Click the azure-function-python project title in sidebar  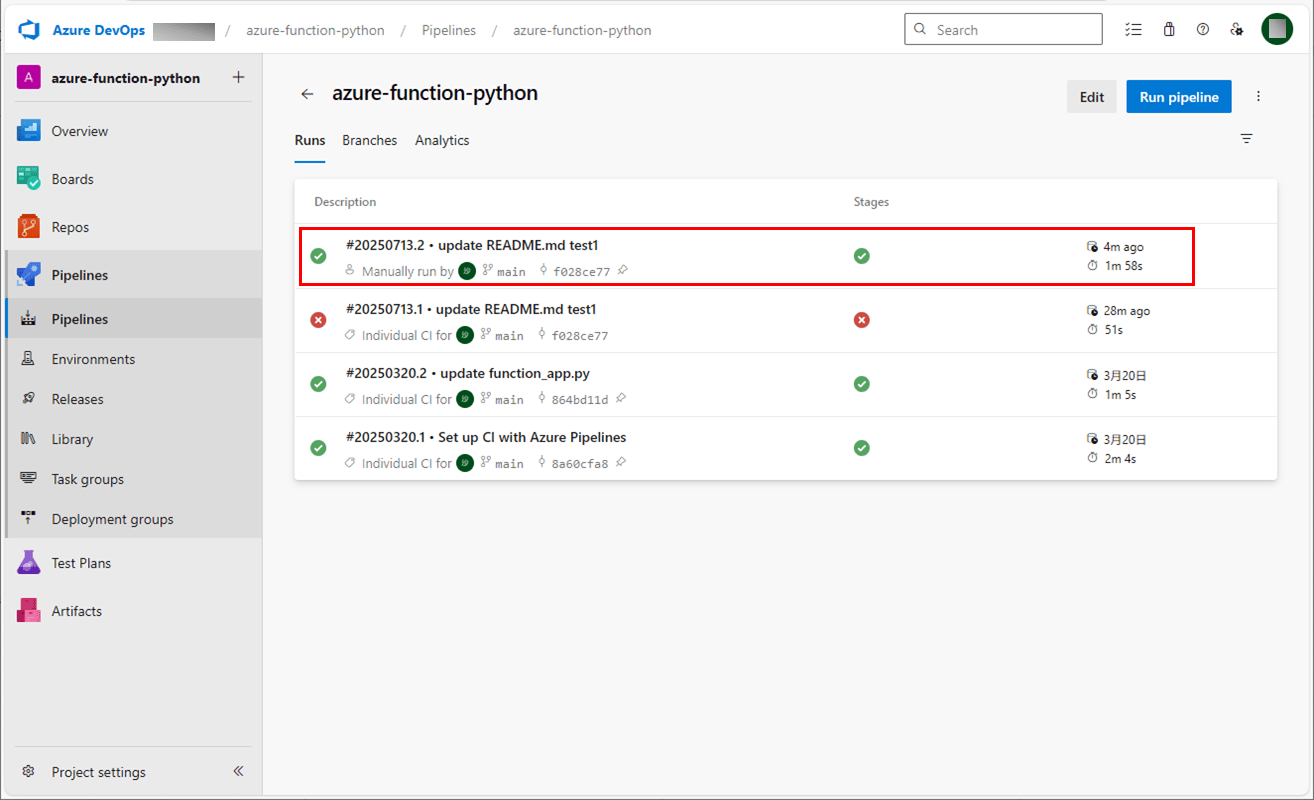tap(126, 78)
